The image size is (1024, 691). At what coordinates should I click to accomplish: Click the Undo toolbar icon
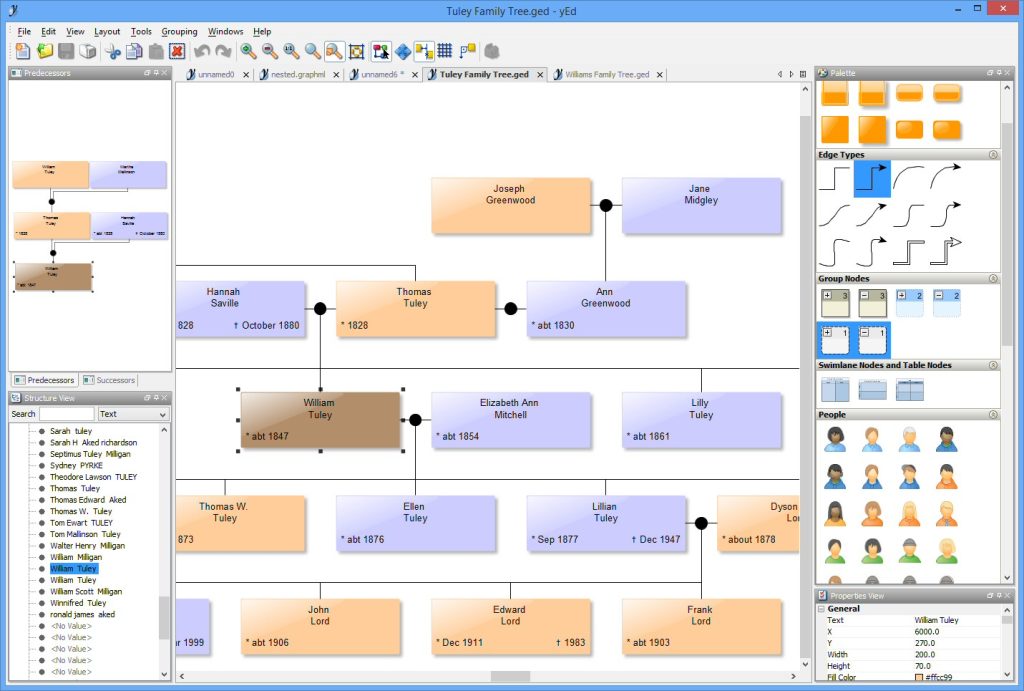(x=202, y=51)
